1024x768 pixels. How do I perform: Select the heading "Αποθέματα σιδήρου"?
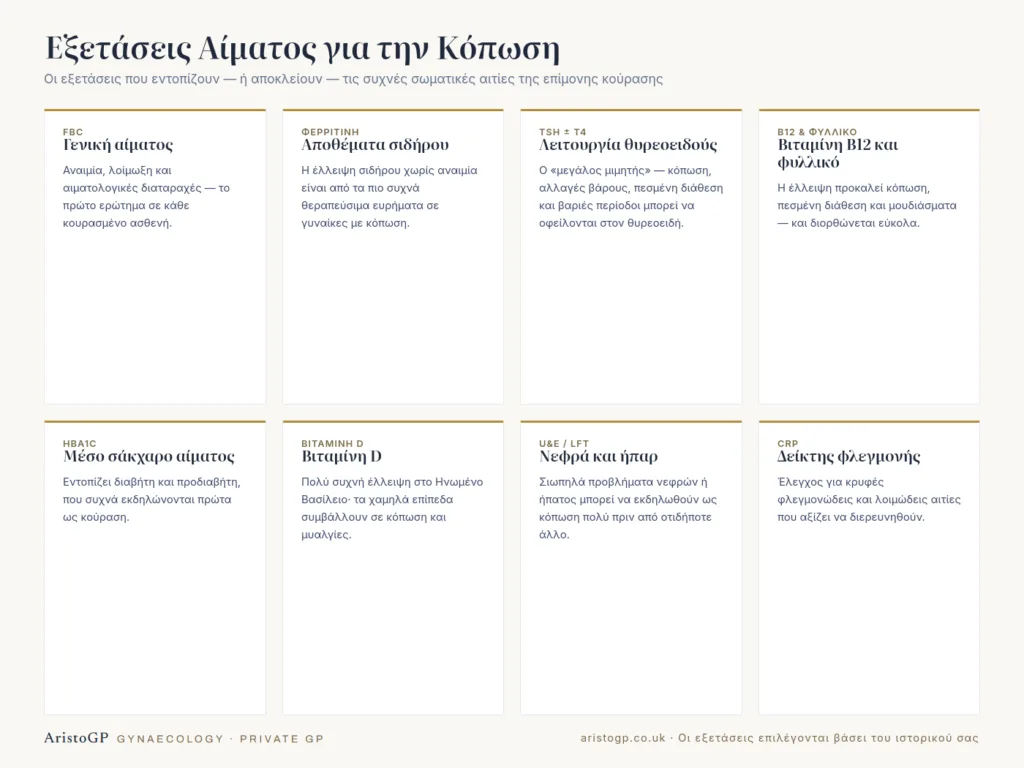(375, 145)
